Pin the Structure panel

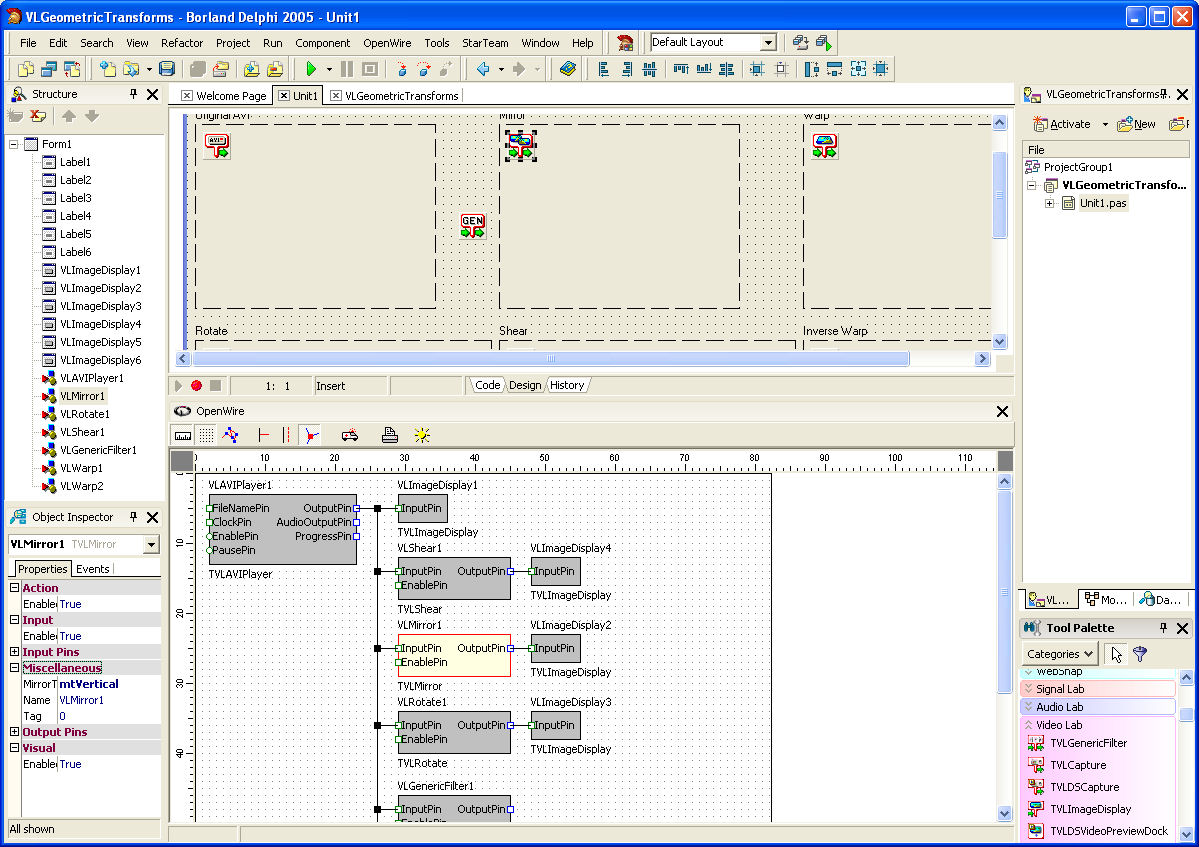(x=133, y=94)
